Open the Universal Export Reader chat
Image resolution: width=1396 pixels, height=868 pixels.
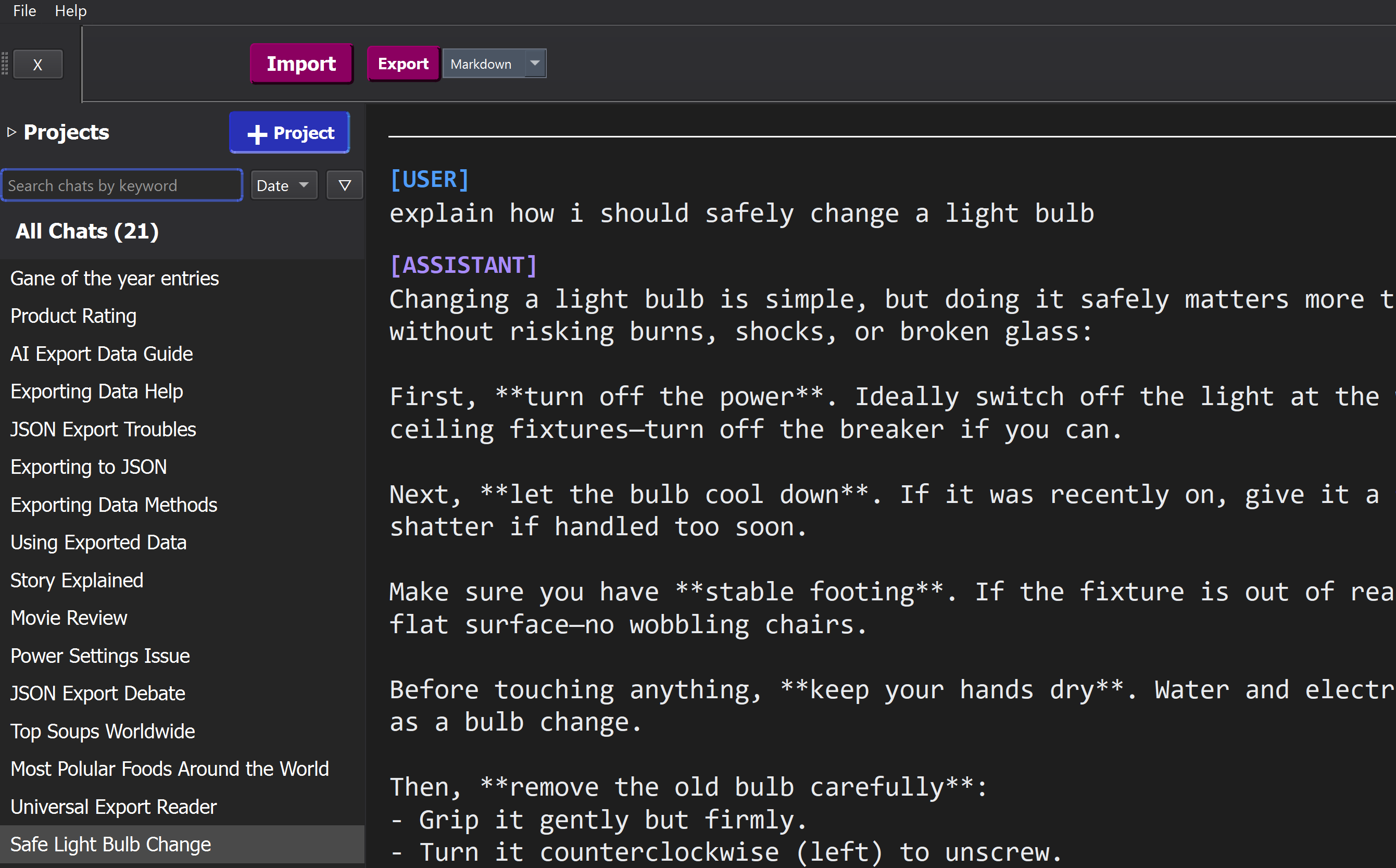tap(183, 807)
